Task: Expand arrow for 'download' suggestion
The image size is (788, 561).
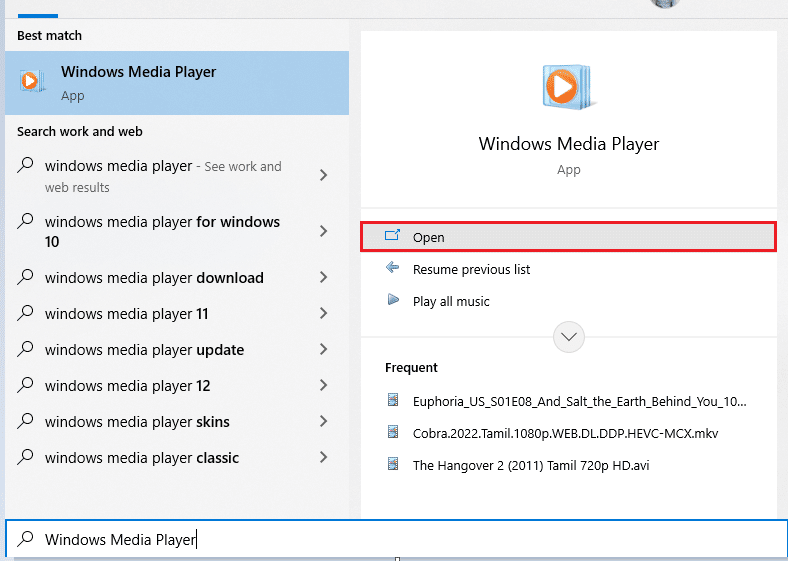Action: (x=324, y=277)
